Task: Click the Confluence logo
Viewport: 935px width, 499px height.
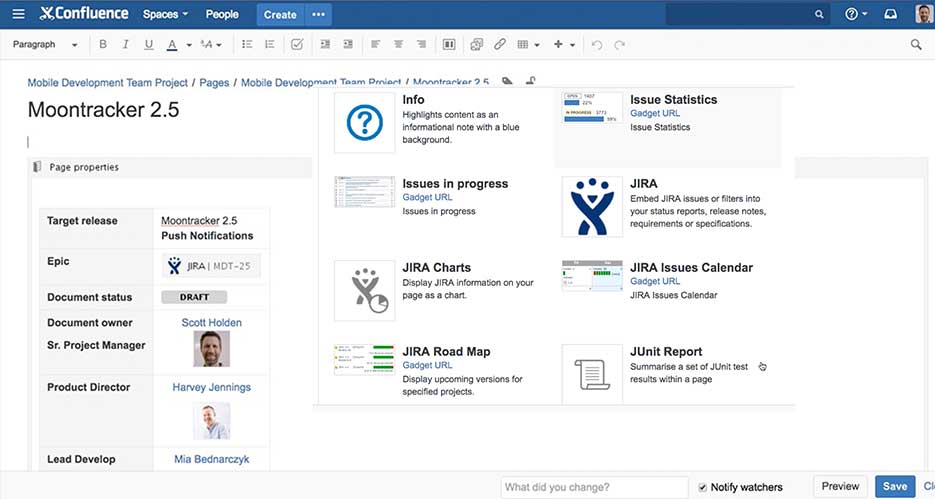Action: pos(84,14)
